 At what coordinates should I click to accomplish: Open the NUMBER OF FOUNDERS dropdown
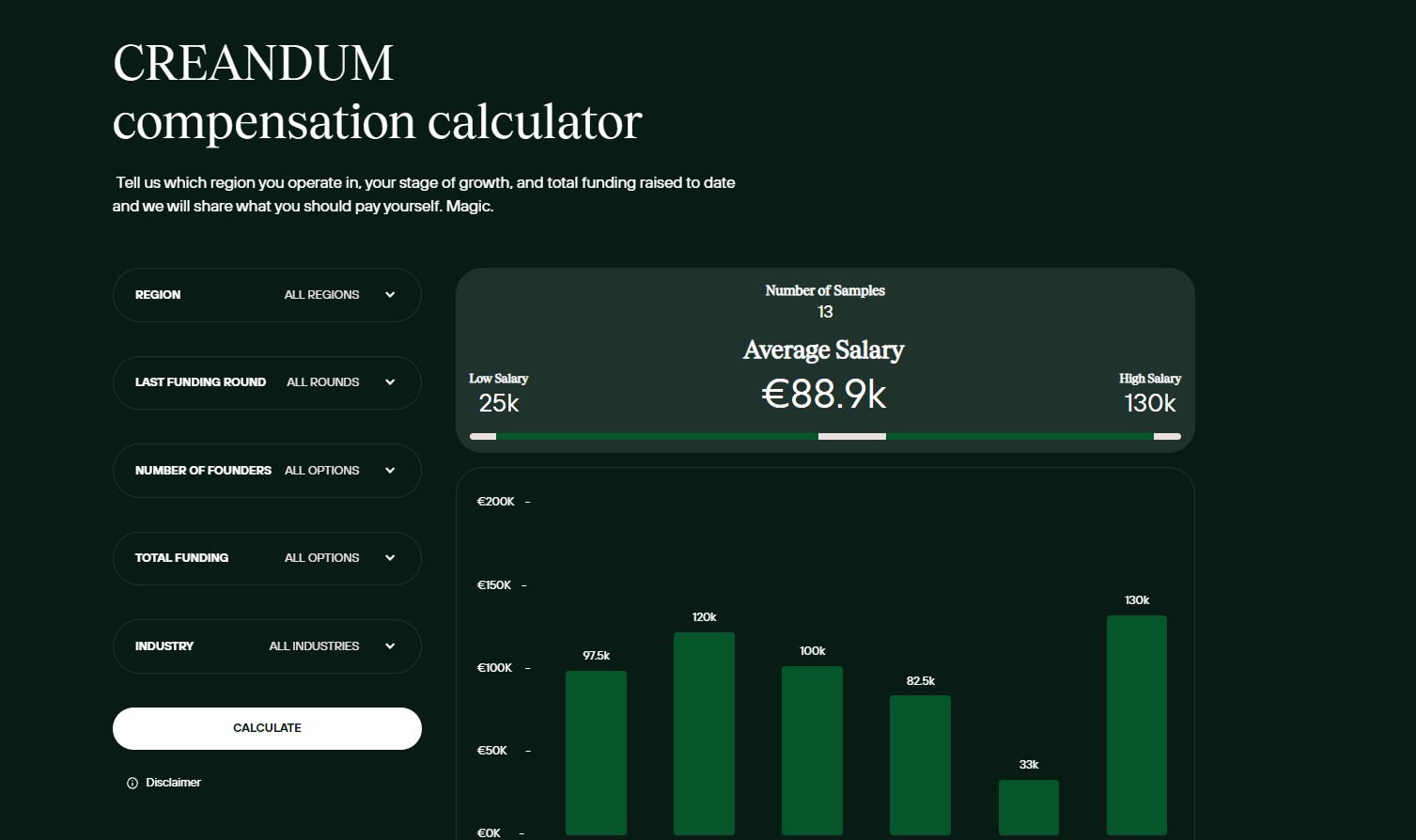click(267, 470)
